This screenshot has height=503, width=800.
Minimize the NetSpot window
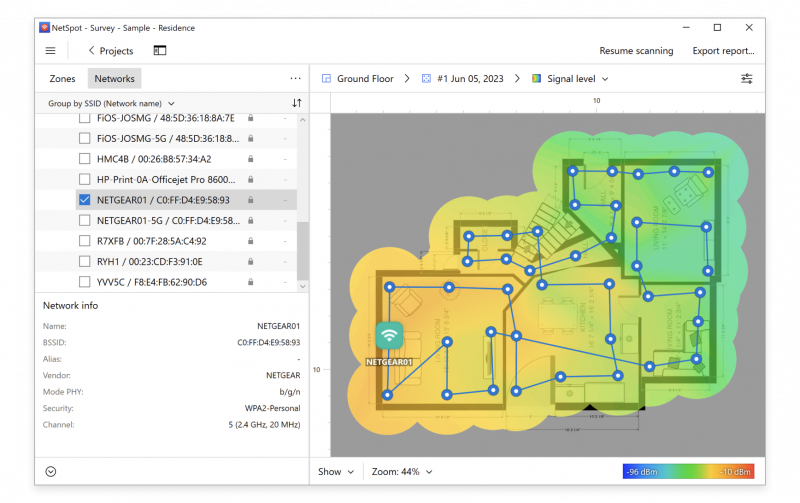686,28
